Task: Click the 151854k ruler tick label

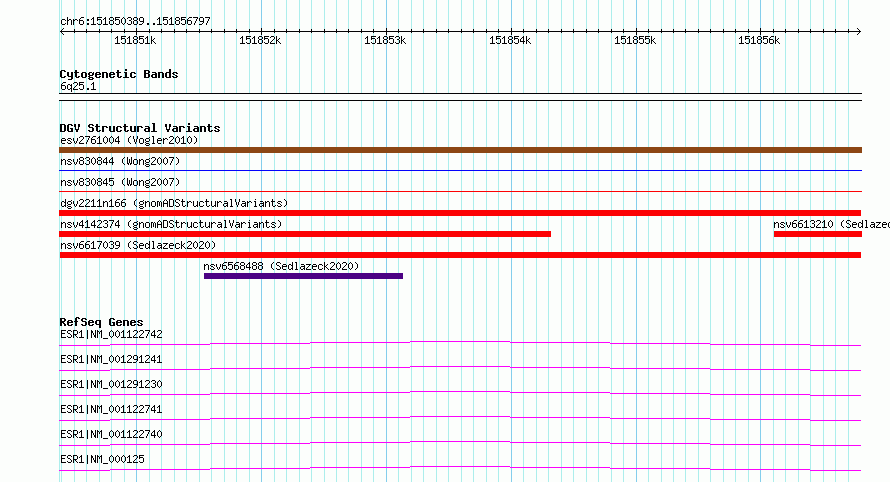Action: pyautogui.click(x=510, y=40)
